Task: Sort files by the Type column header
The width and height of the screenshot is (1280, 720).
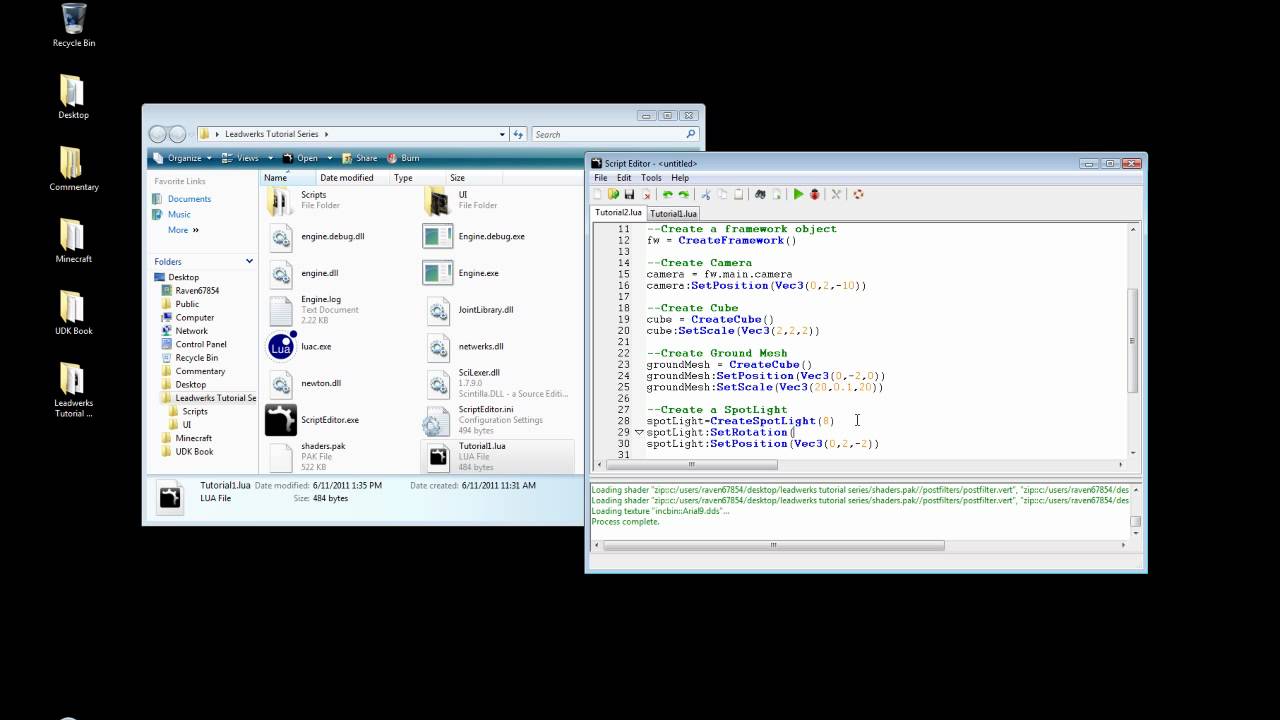Action: pyautogui.click(x=418, y=178)
